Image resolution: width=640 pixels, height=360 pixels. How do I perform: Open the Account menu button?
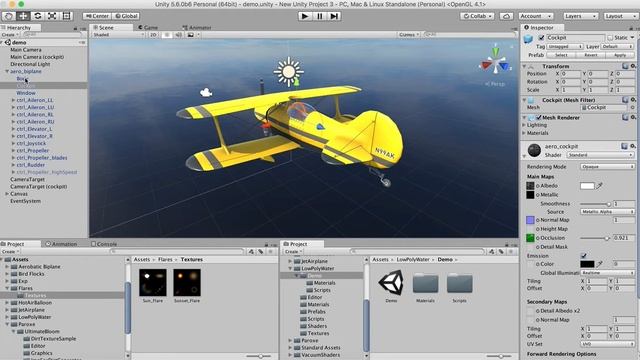click(536, 16)
